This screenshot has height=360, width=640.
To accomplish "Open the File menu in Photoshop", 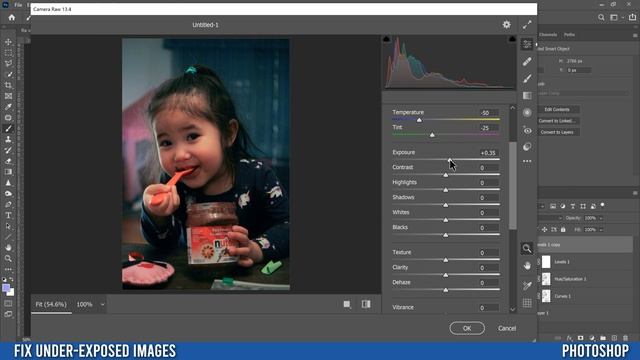I will [18, 5].
